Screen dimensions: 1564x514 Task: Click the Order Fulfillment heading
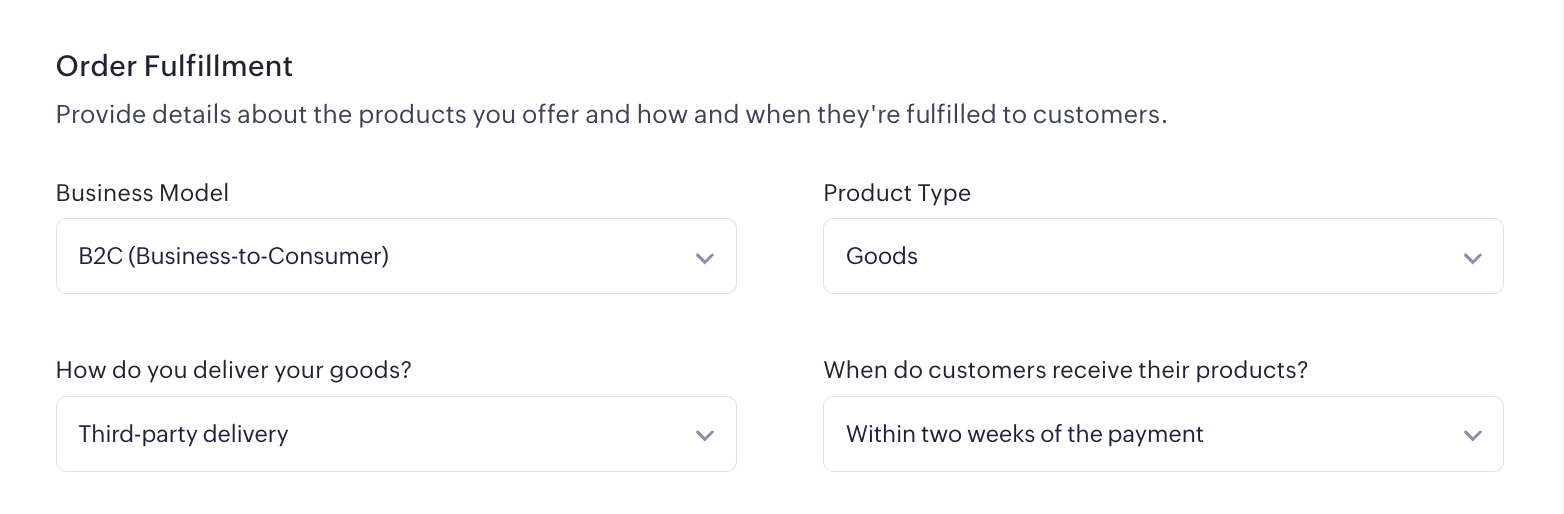[x=174, y=66]
